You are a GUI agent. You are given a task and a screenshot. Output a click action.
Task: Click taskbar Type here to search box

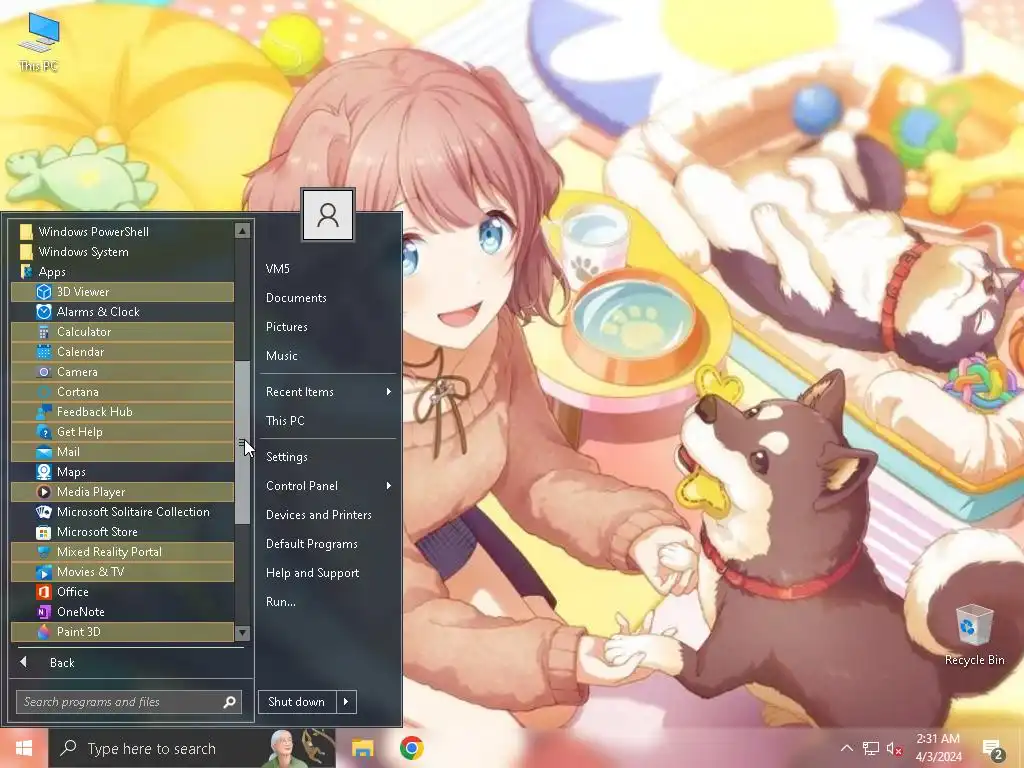[192, 748]
